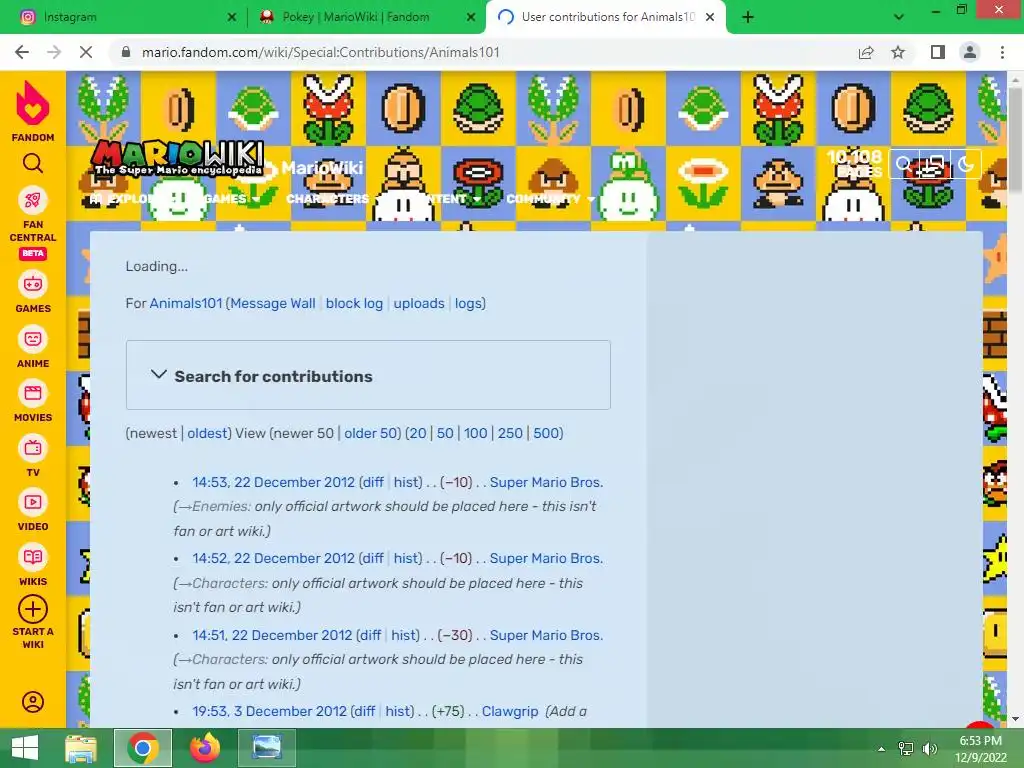Share this page via address bar icon
This screenshot has width=1024, height=768.
pyautogui.click(x=866, y=52)
